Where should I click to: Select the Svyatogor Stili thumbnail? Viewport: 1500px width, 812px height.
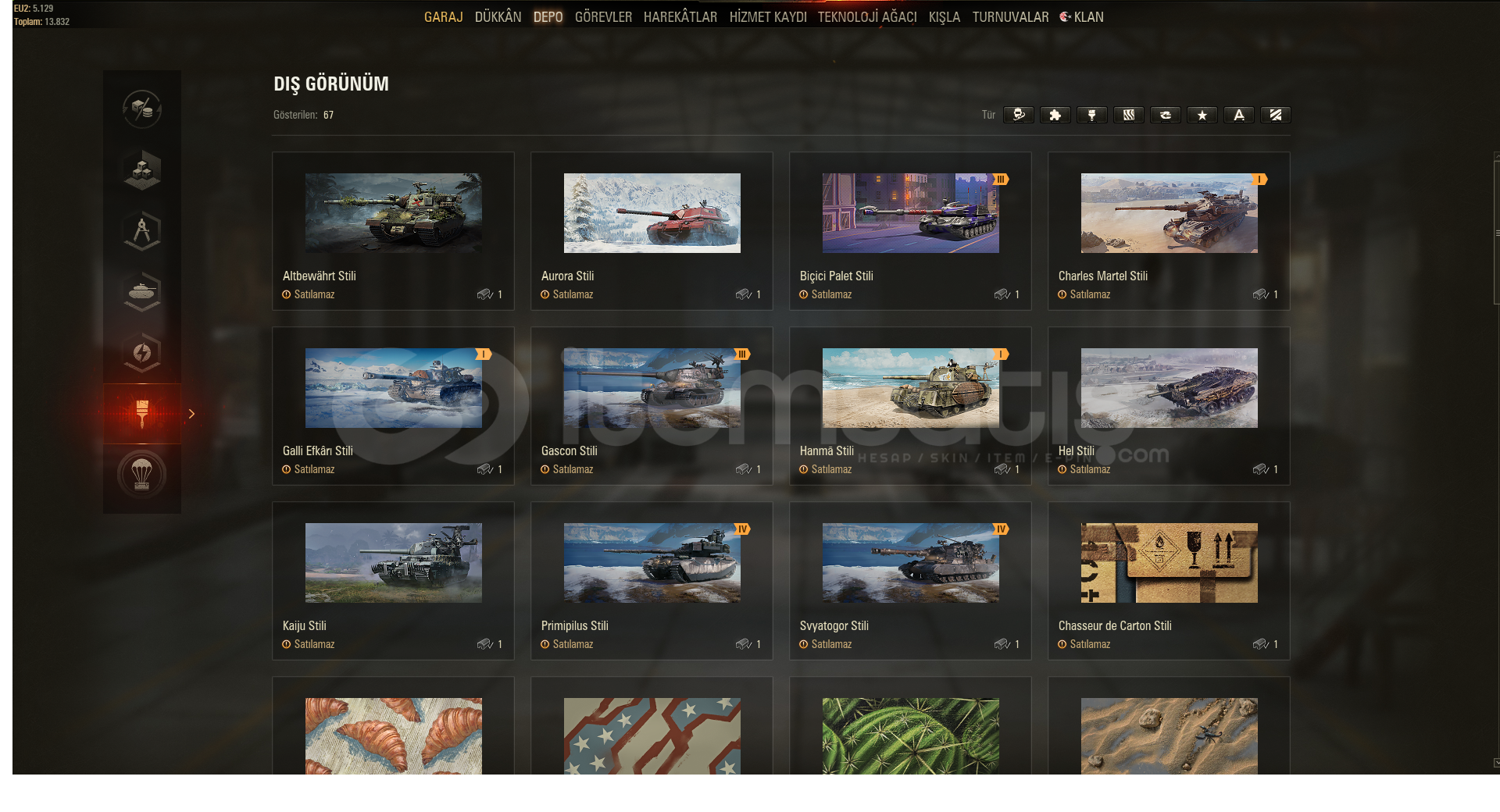coord(911,563)
